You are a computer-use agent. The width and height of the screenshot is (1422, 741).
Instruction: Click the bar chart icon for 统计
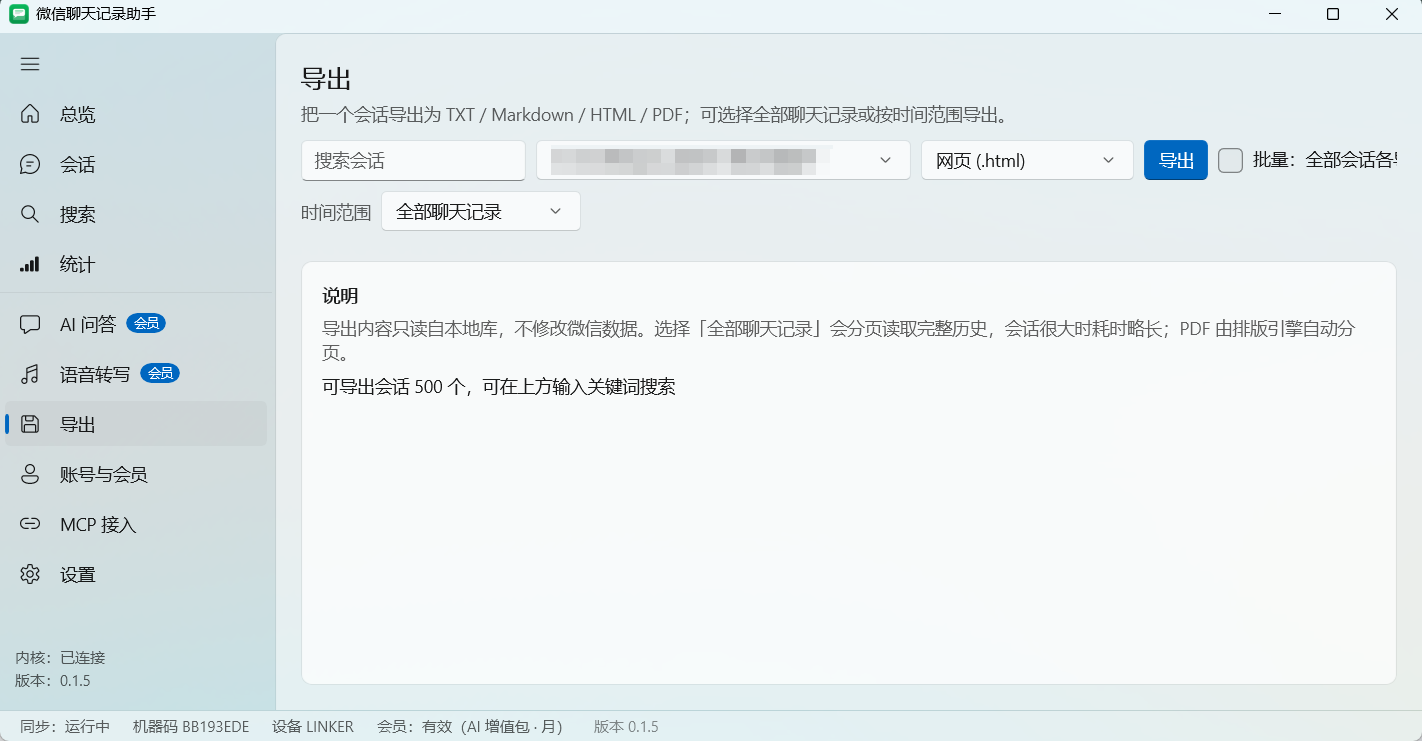(x=30, y=264)
